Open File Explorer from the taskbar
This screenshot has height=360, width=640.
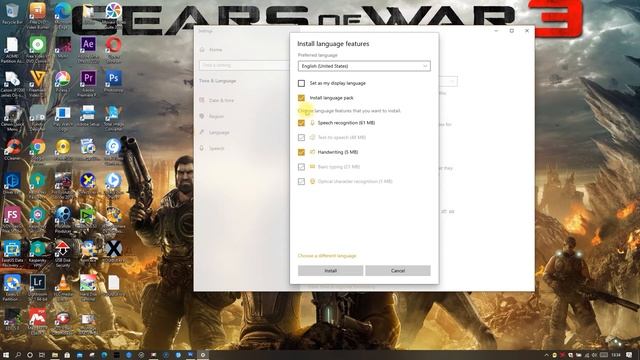point(54,355)
